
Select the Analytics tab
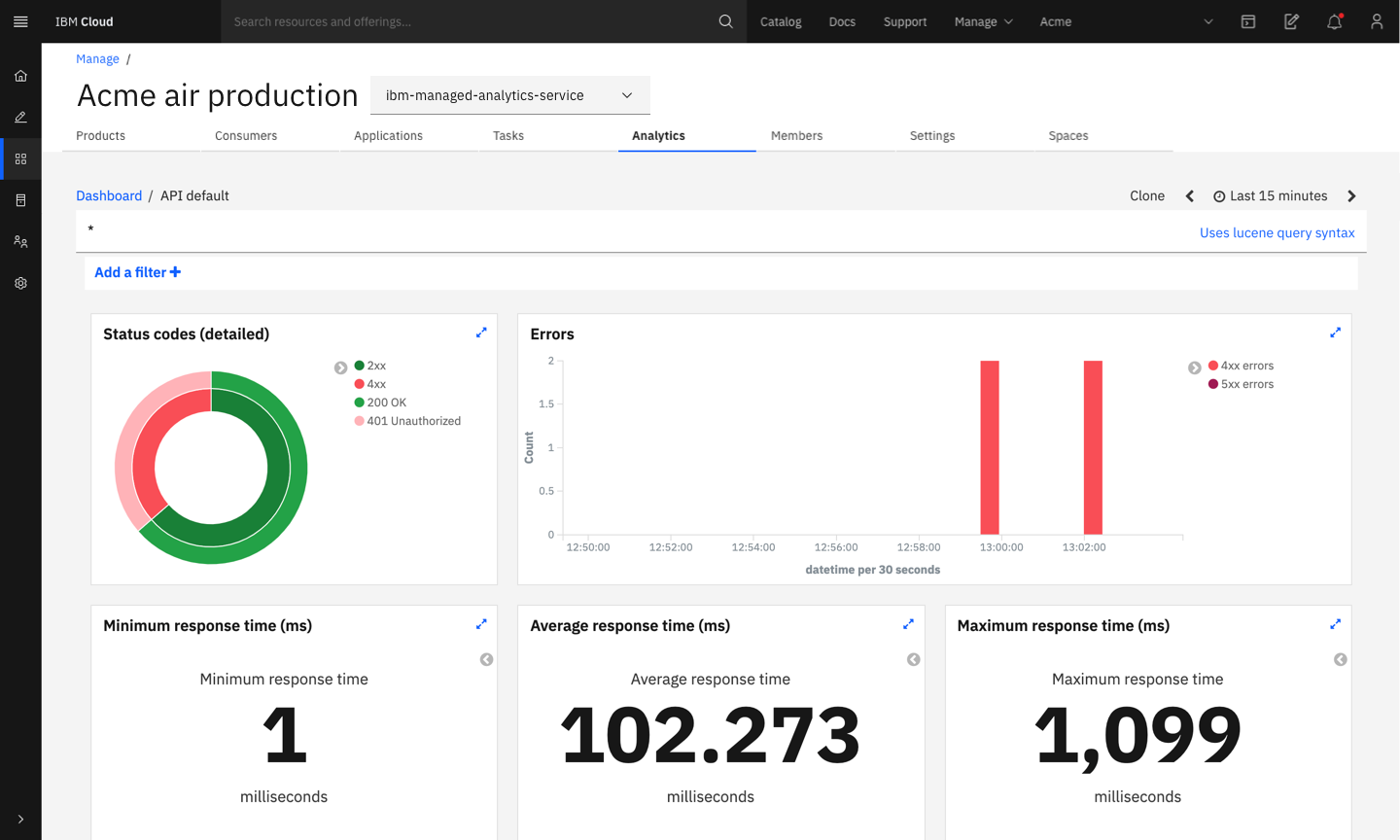click(658, 136)
